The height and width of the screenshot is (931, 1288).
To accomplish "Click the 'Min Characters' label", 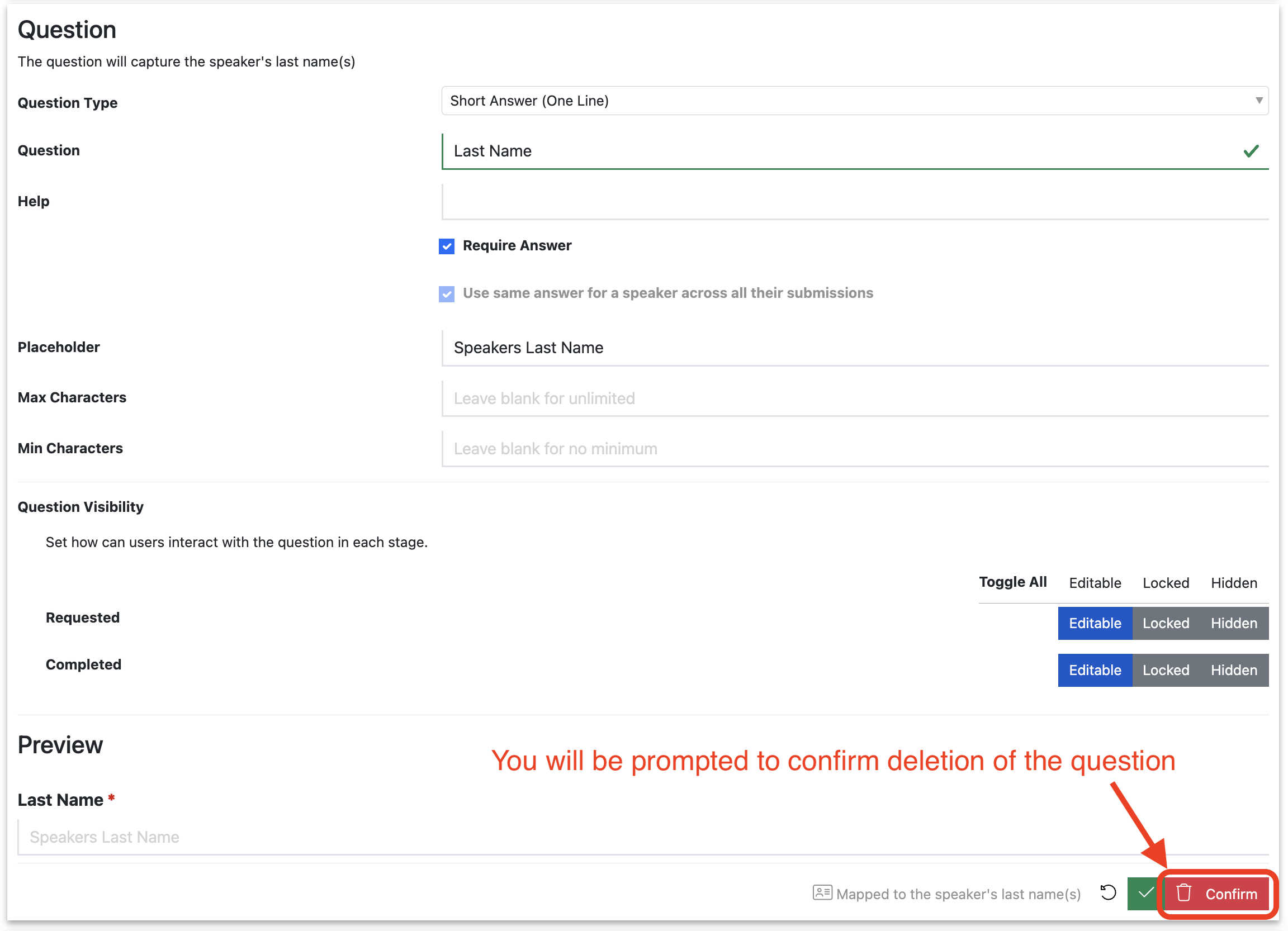I will pos(70,449).
